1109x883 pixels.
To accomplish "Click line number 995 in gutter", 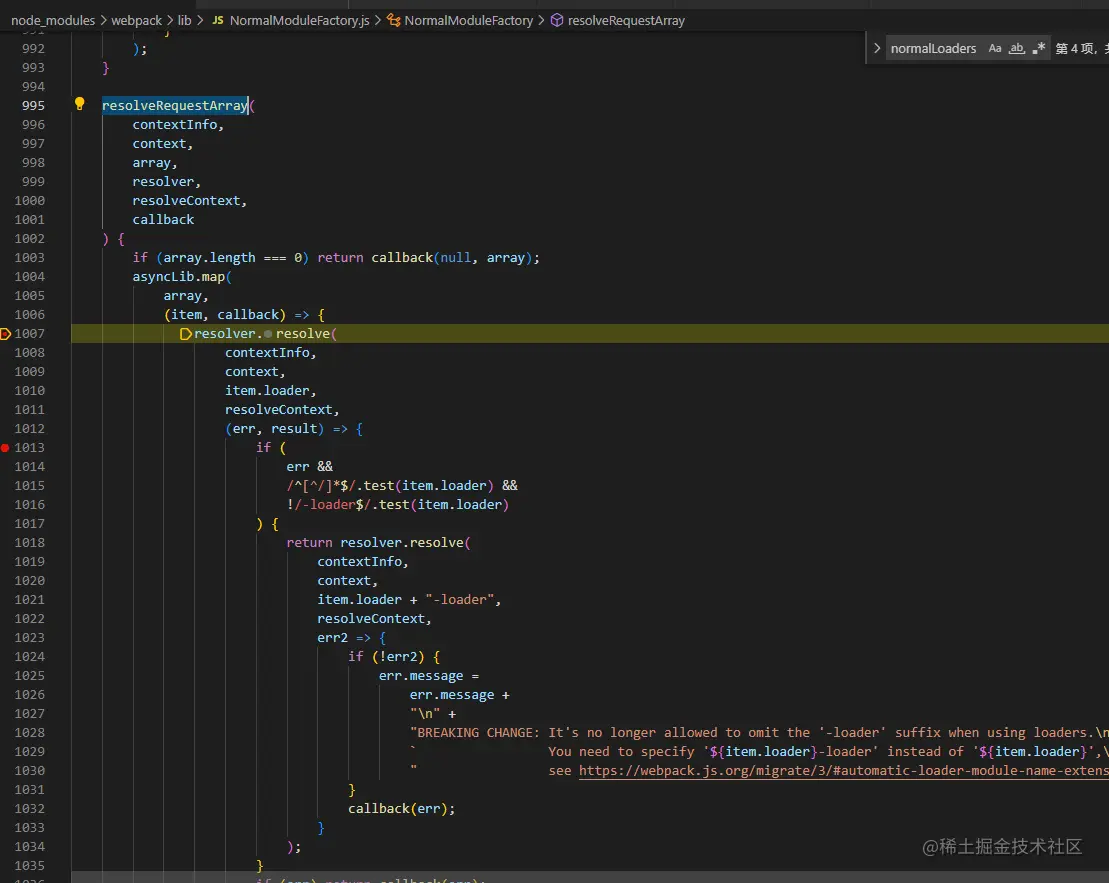I will point(33,105).
